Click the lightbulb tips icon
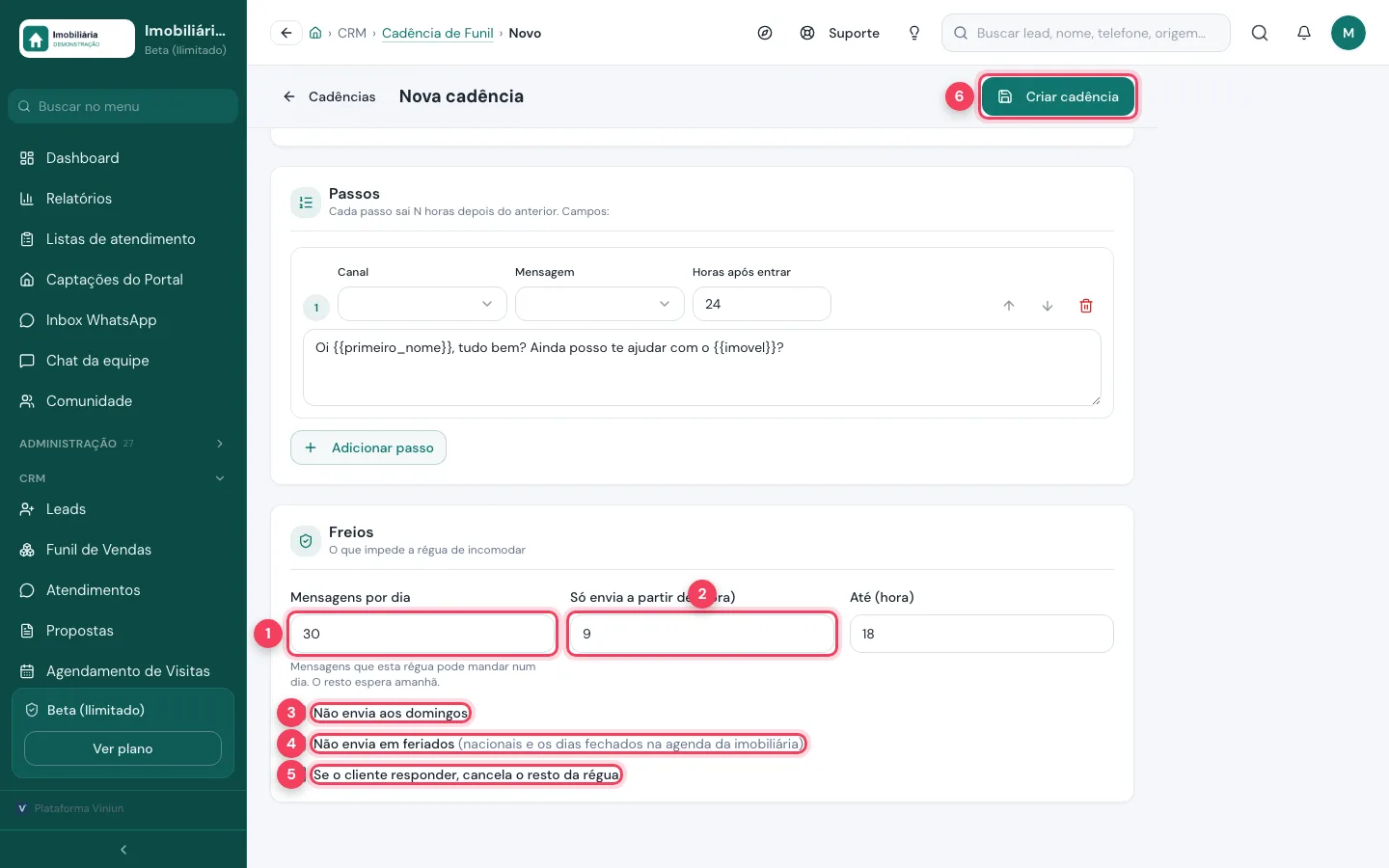This screenshot has width=1389, height=868. tap(914, 33)
